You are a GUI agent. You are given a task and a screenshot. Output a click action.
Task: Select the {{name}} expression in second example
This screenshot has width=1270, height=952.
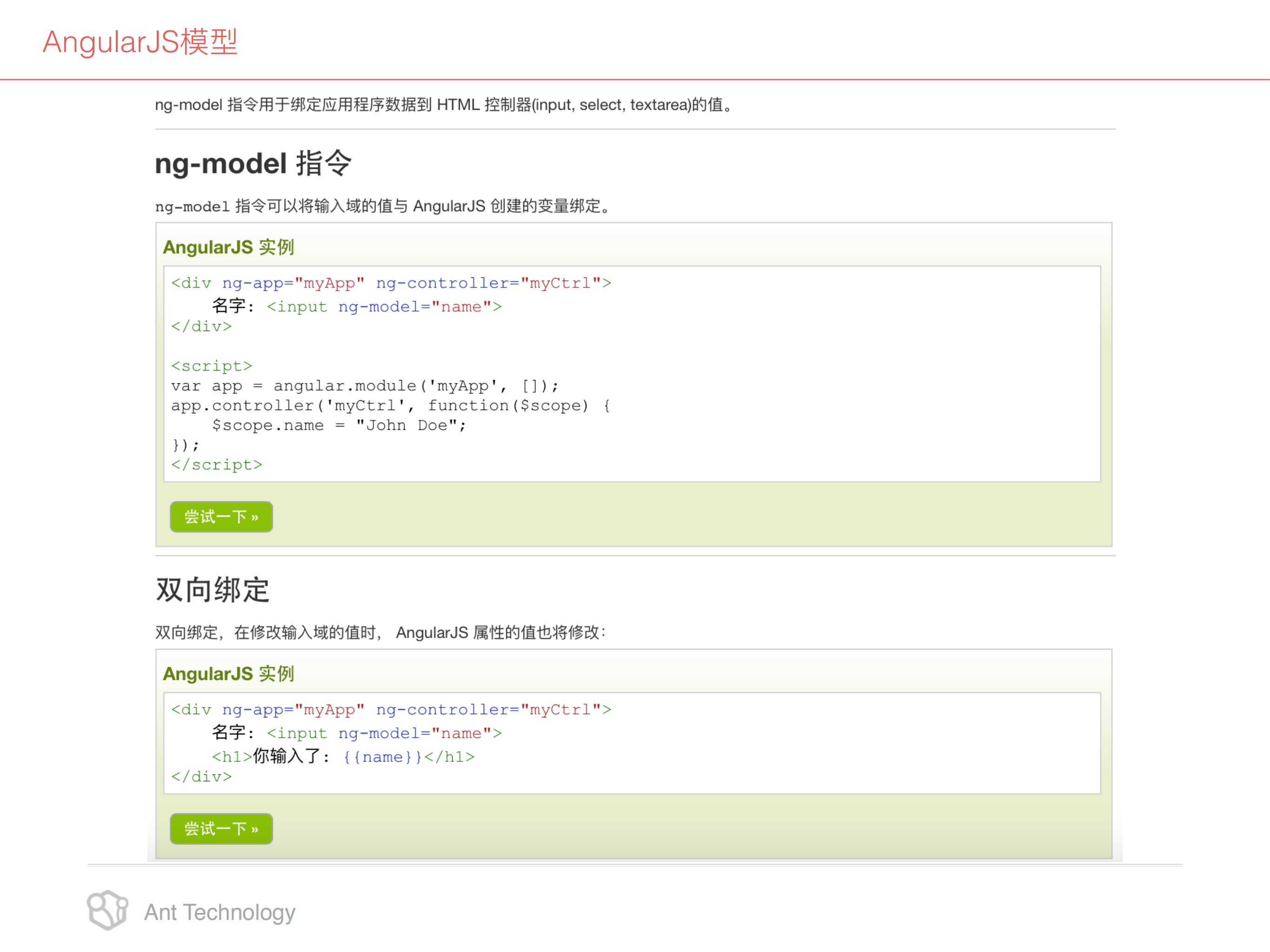click(381, 757)
